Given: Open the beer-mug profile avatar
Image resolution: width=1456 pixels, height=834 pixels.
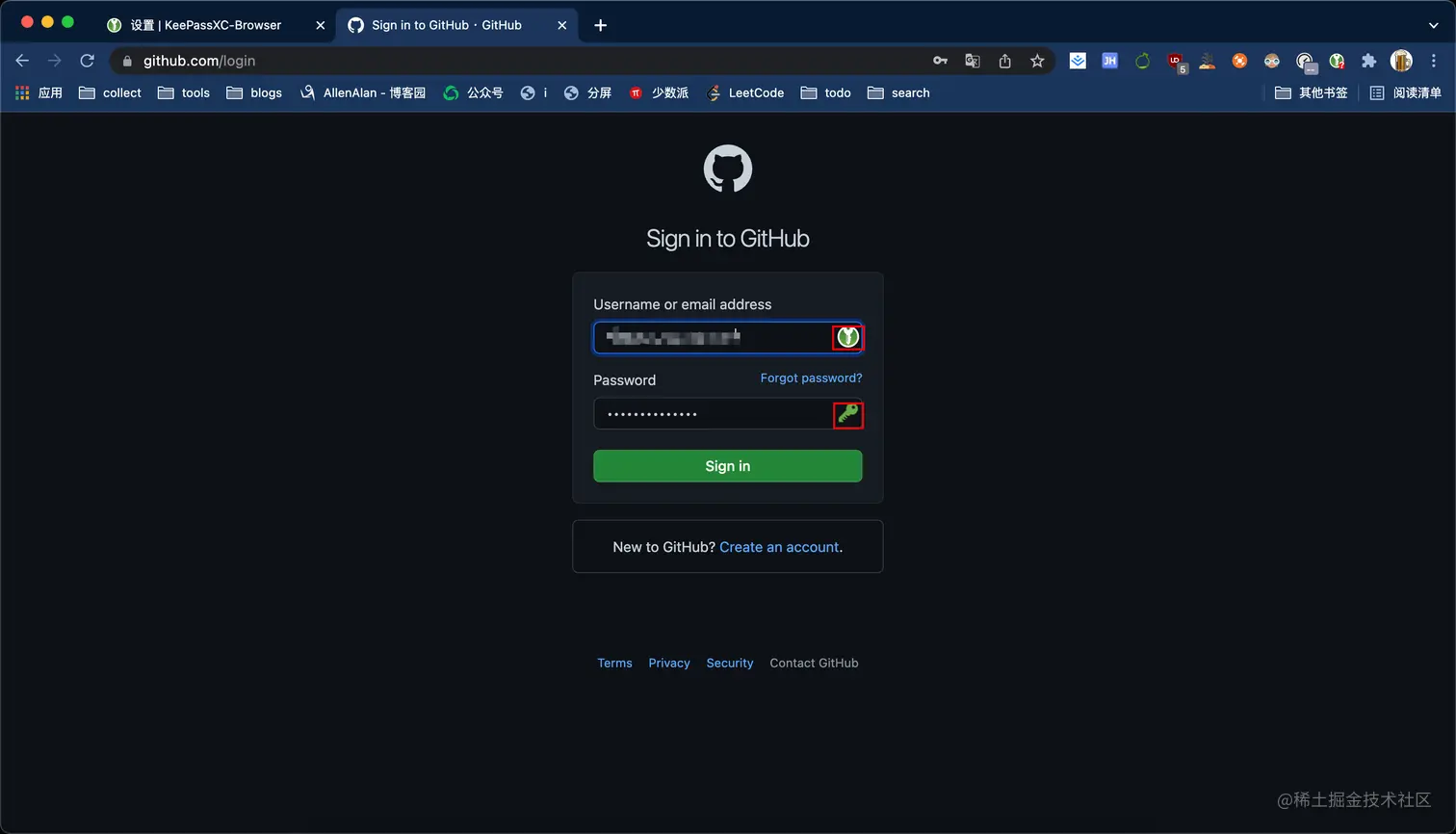Looking at the screenshot, I should coord(1401,61).
